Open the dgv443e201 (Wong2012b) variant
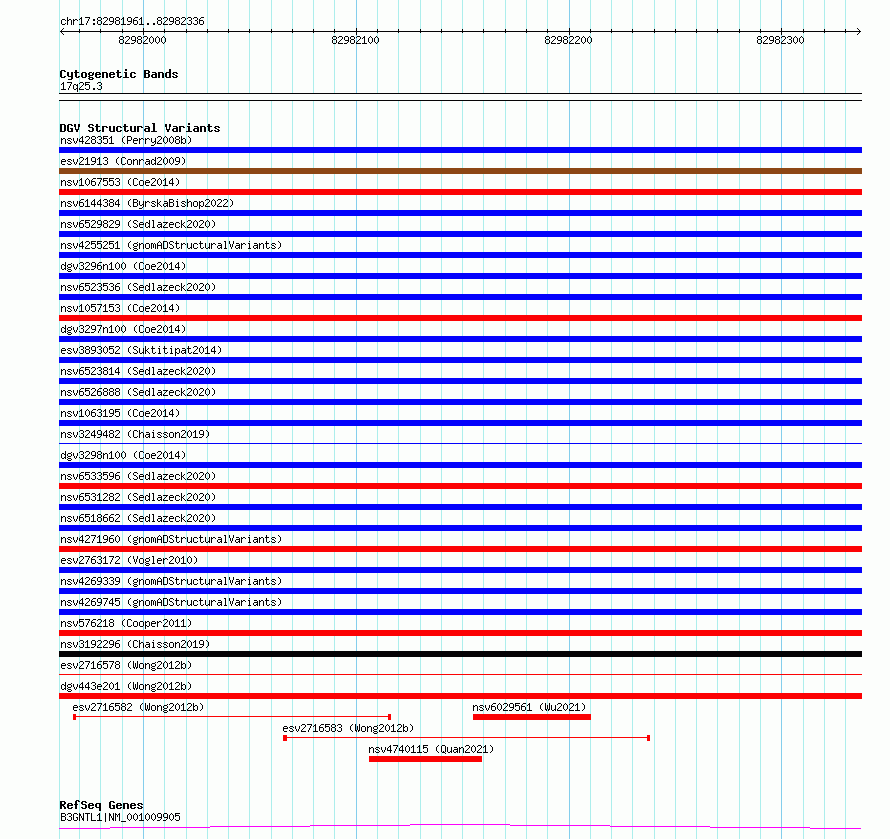The width and height of the screenshot is (890, 839). coord(126,686)
